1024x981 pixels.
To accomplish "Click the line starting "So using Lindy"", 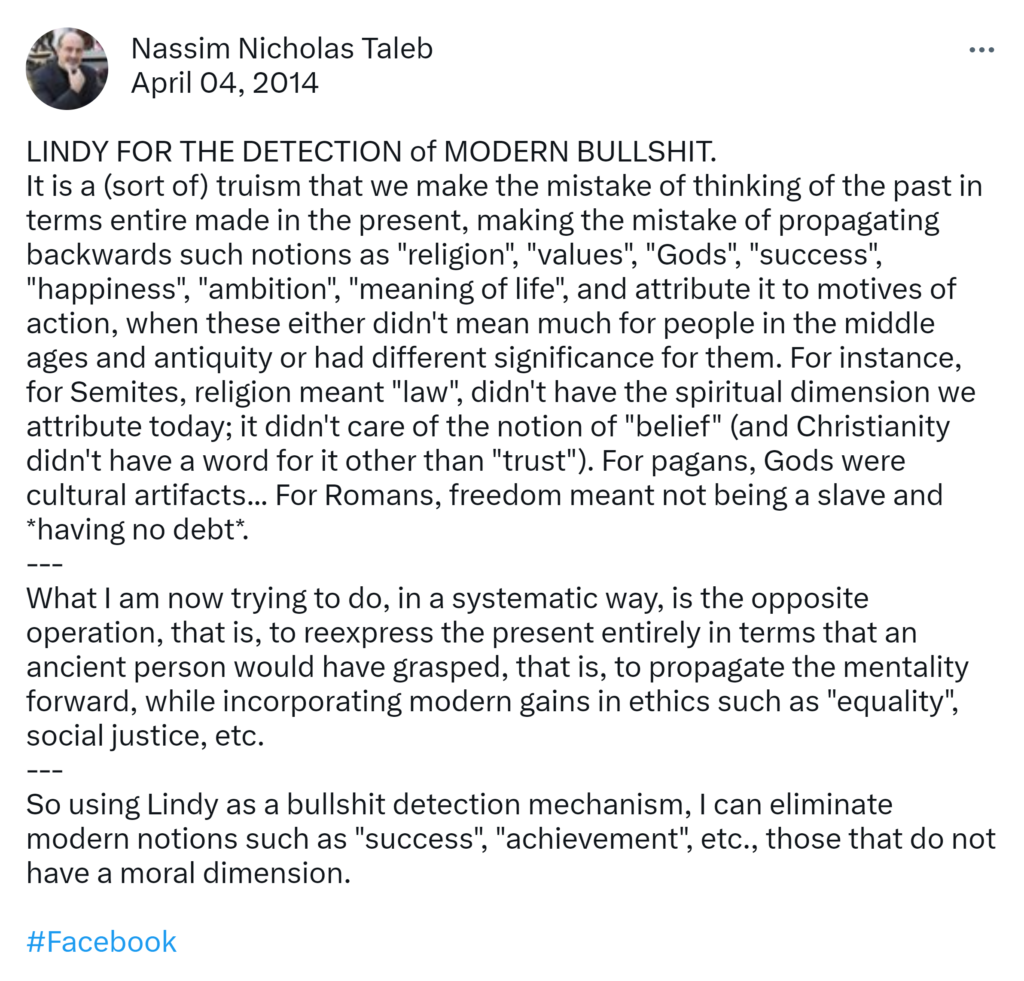I will pos(459,805).
